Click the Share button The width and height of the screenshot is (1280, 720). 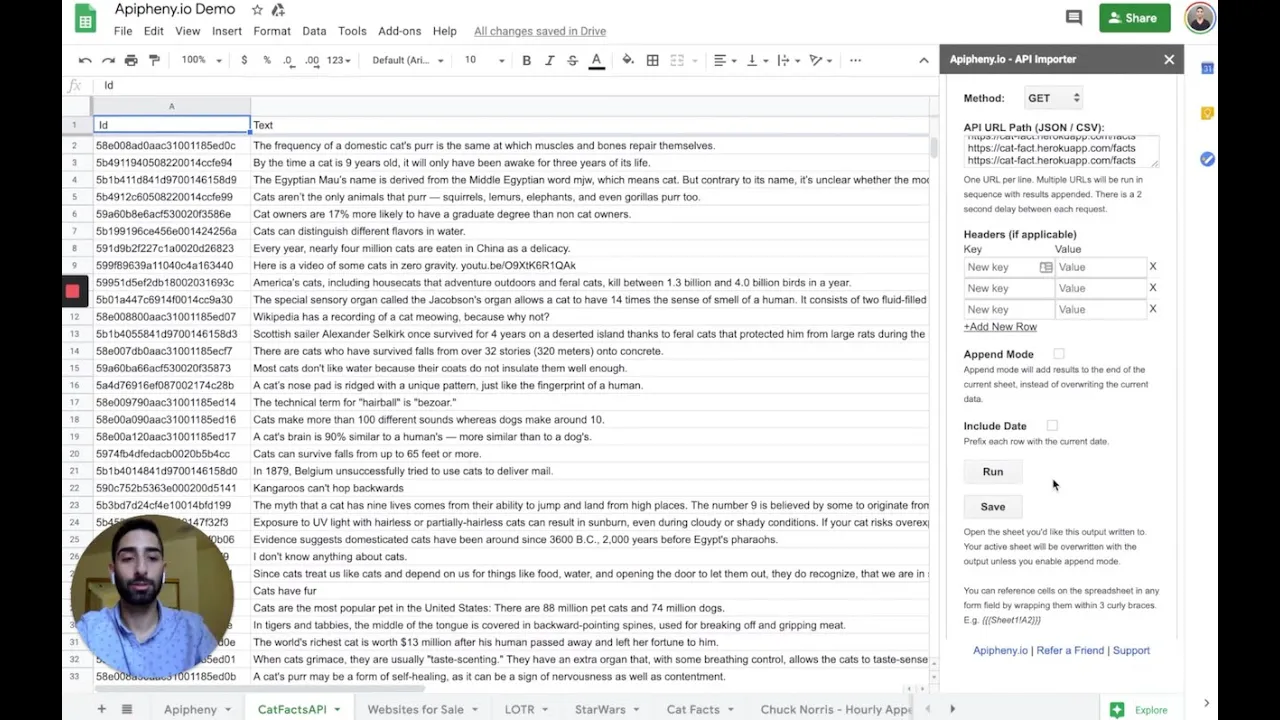[x=1134, y=18]
